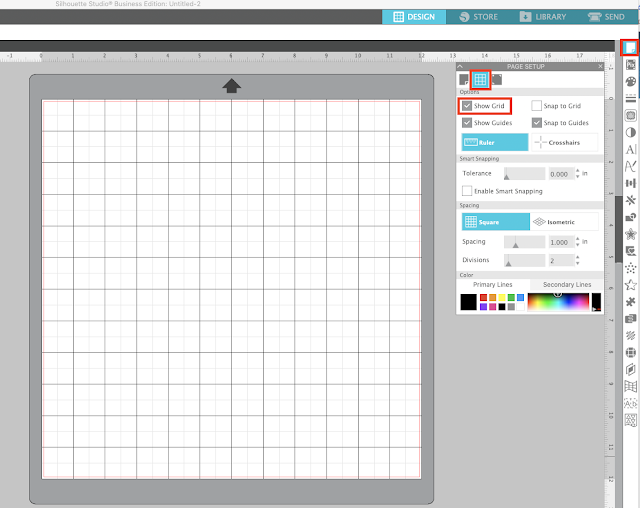Select the Crosshairs guide option

(x=564, y=142)
